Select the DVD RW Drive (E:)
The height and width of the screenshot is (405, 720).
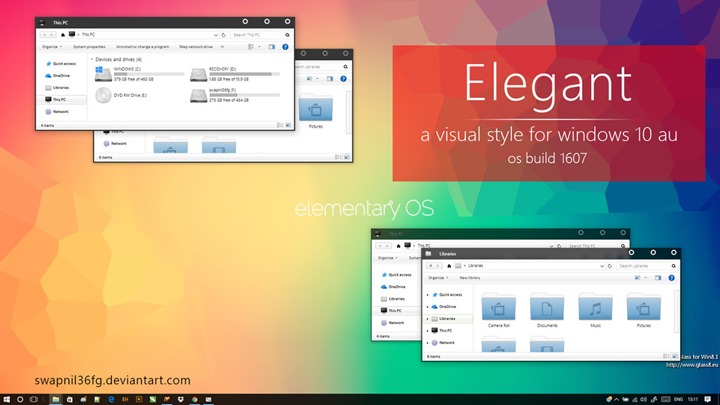coord(121,95)
